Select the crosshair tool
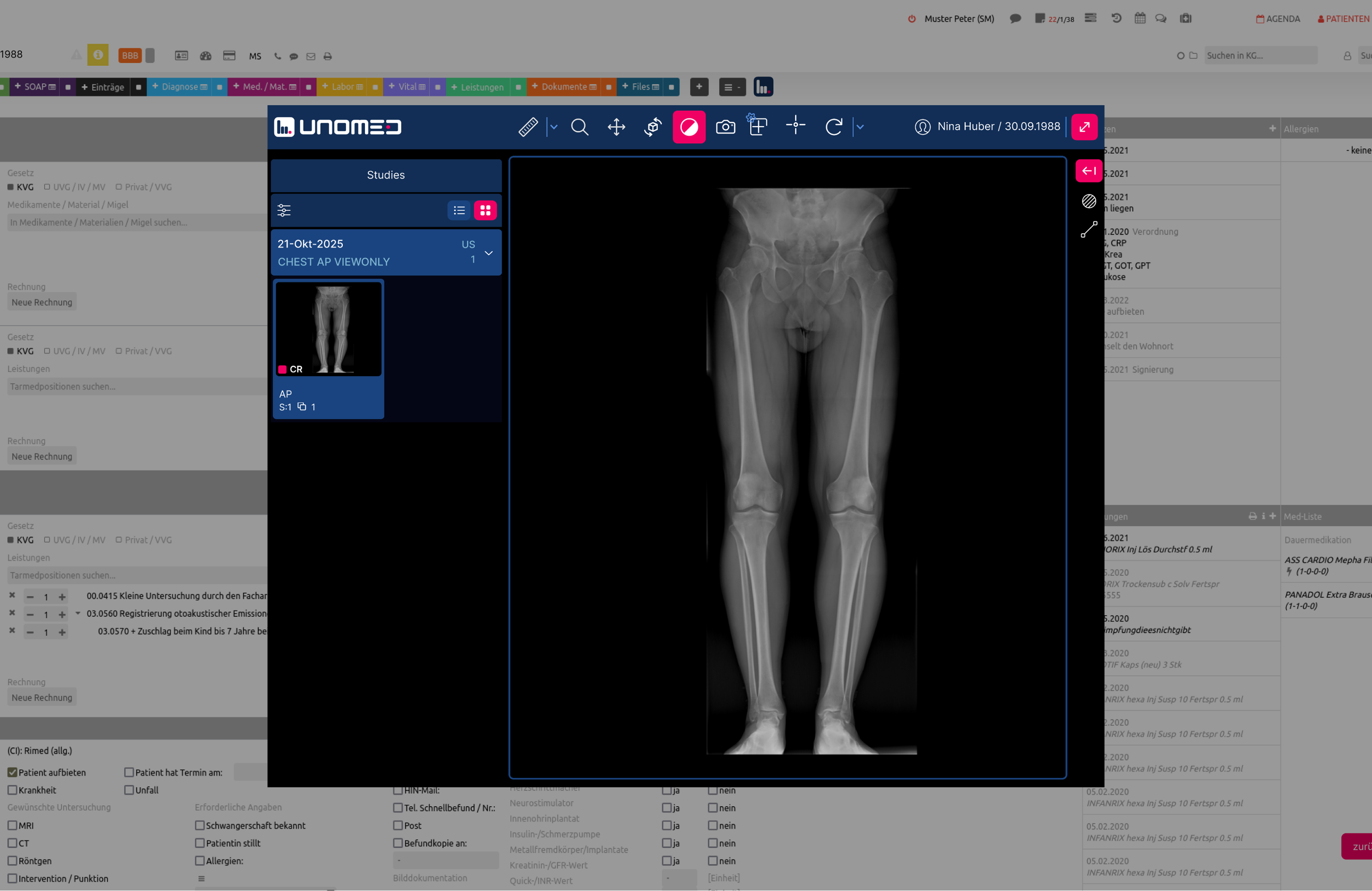1372x891 pixels. [x=795, y=125]
